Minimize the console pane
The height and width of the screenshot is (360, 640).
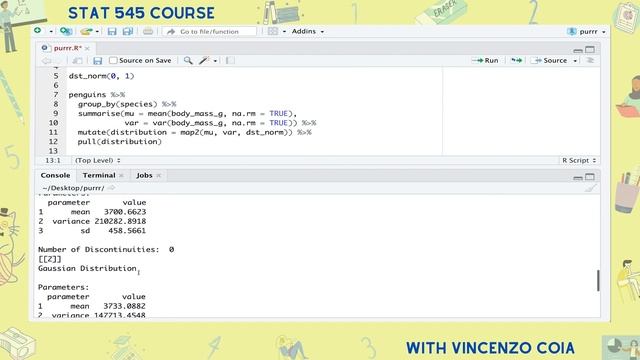(578, 177)
